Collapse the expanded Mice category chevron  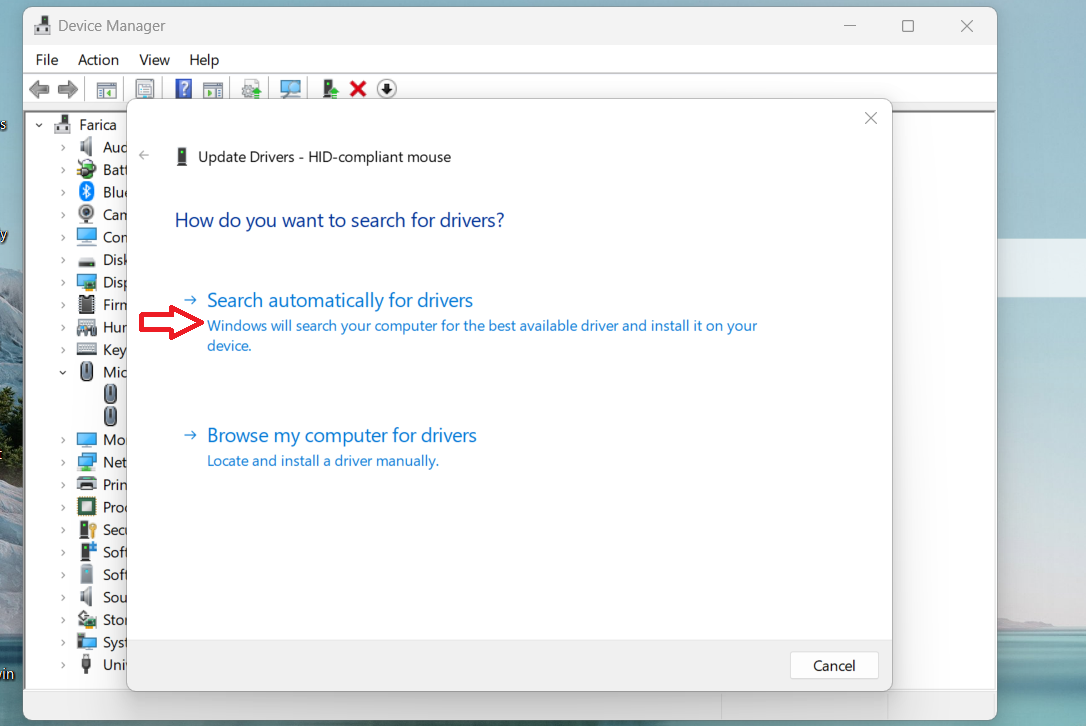(x=62, y=372)
